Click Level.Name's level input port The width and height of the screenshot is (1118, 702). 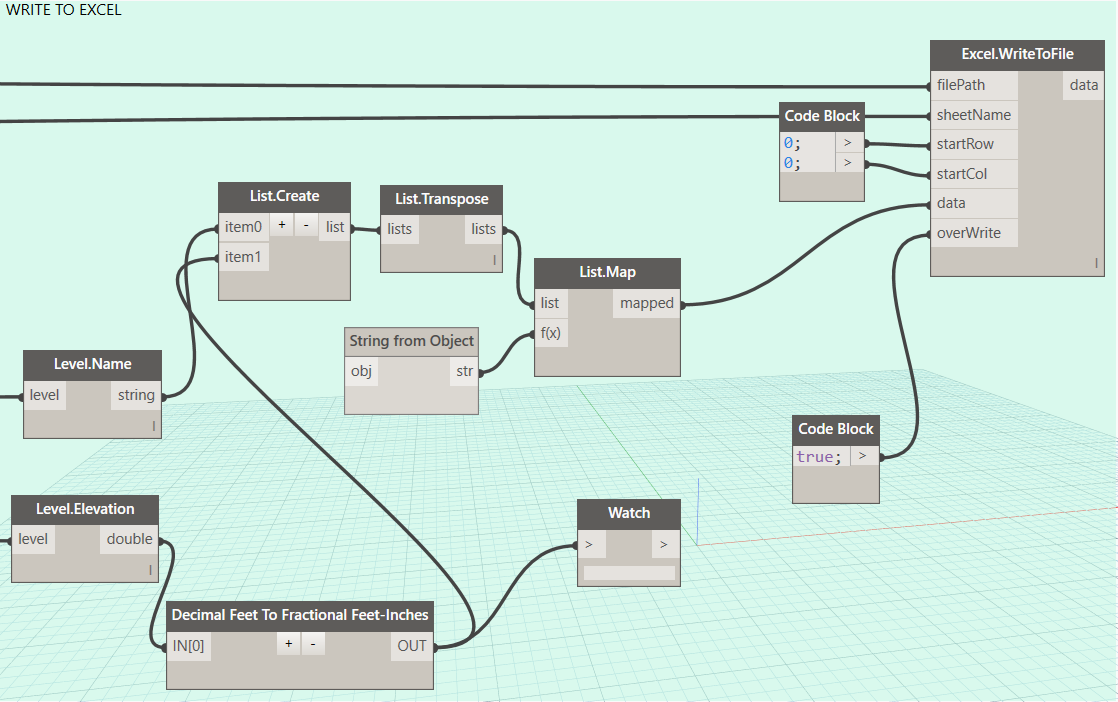pyautogui.click(x=45, y=395)
